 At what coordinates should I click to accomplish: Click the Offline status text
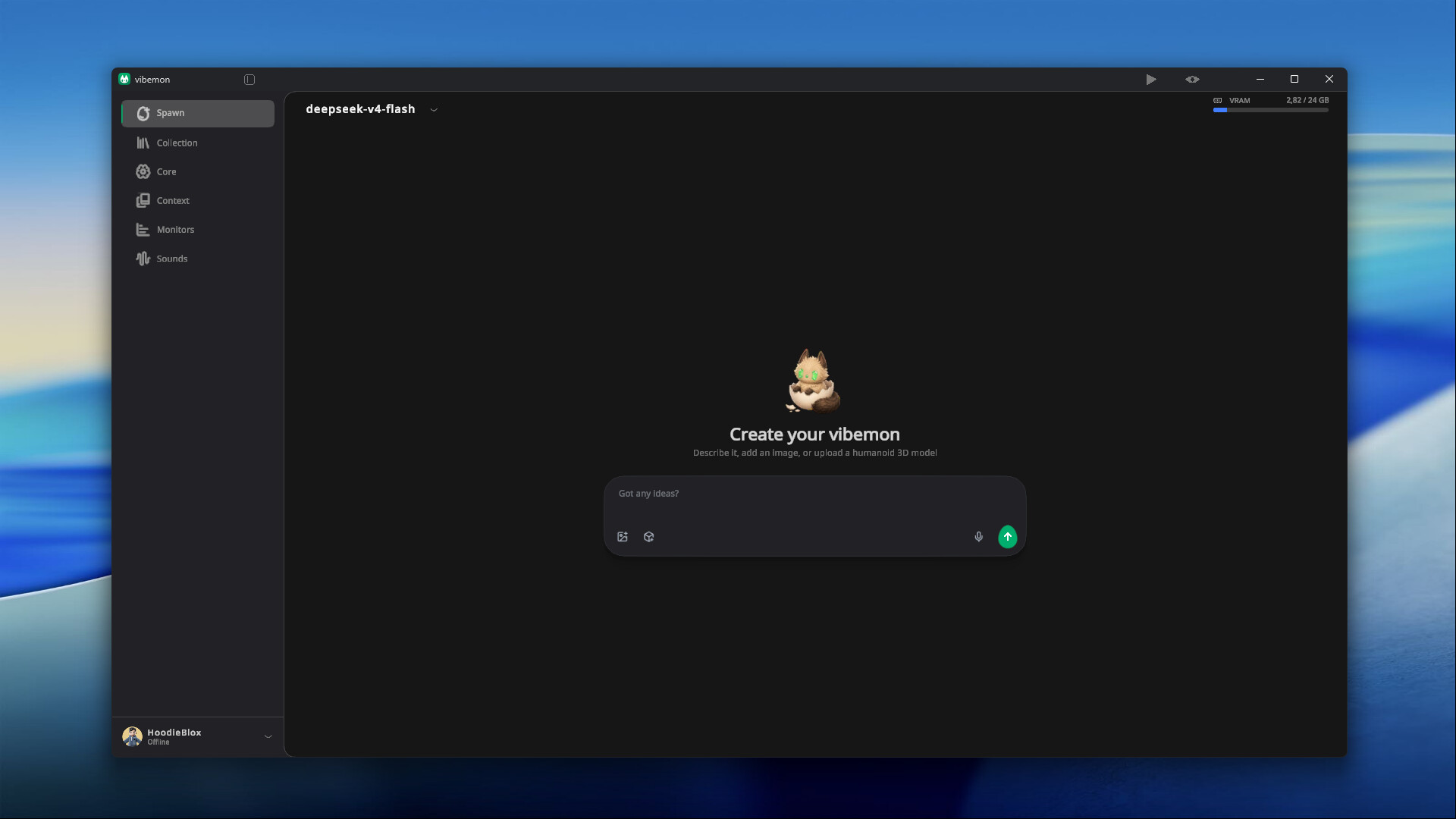coord(158,742)
